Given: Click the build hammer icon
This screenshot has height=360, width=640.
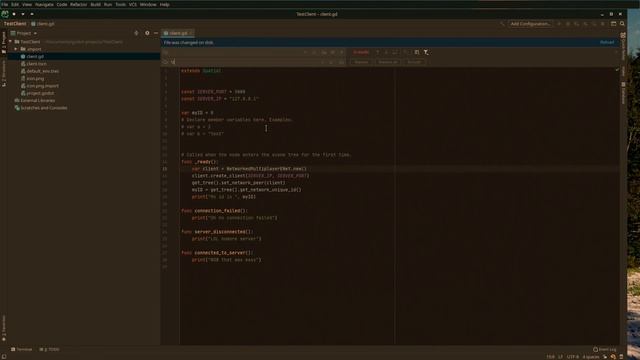Looking at the screenshot, I should pyautogui.click(x=502, y=24).
